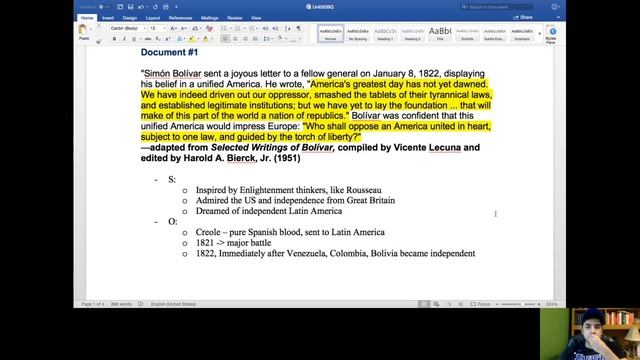Expand the Styles gallery arrow
640x360 pixels.
(x=539, y=34)
